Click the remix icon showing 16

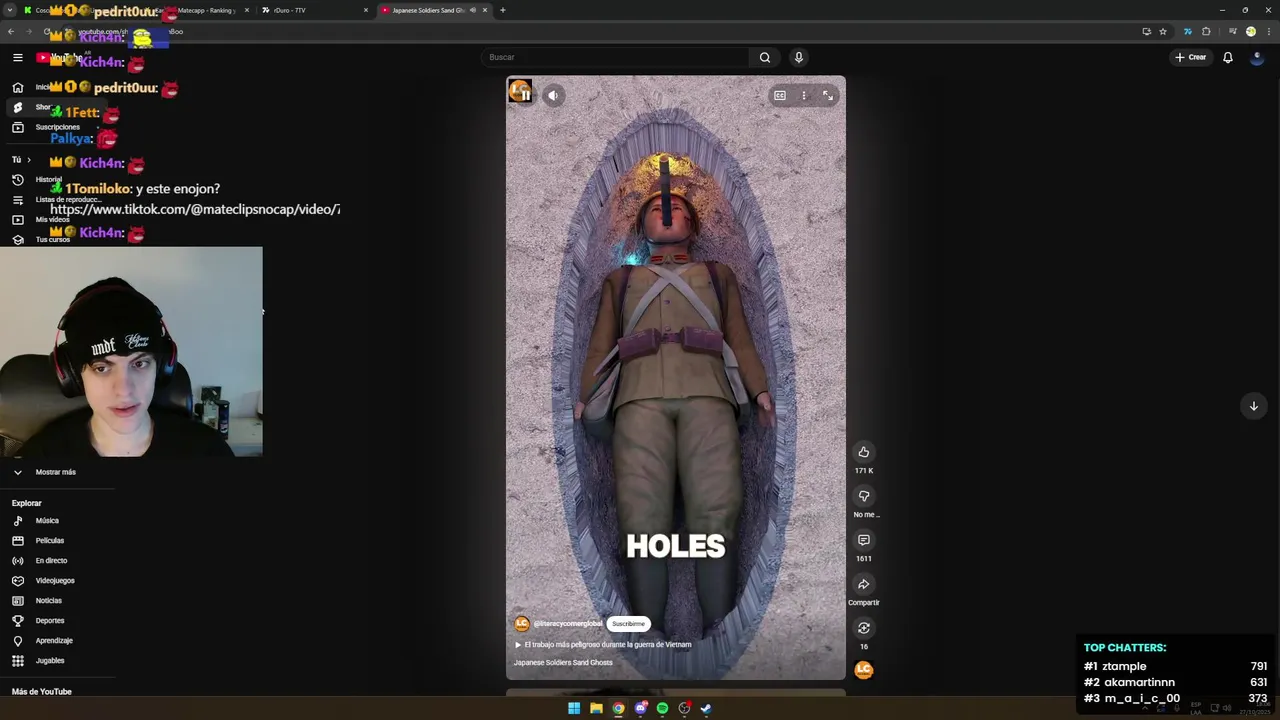point(864,628)
